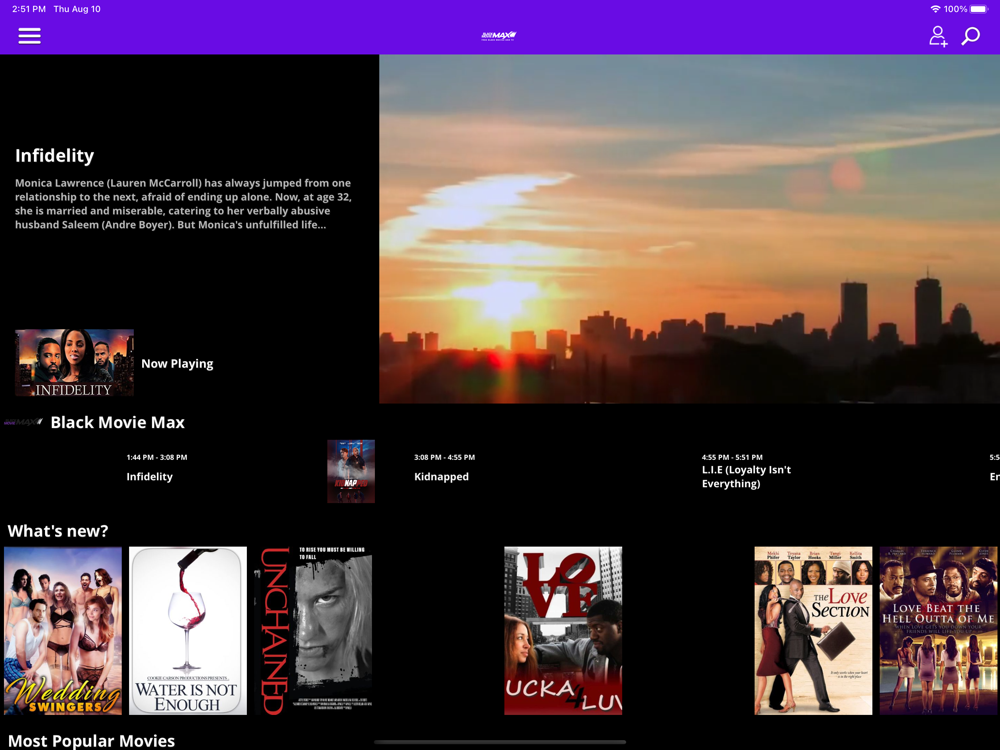Tap the Wi-Fi status icon
Viewport: 1000px width, 750px height.
[936, 9]
